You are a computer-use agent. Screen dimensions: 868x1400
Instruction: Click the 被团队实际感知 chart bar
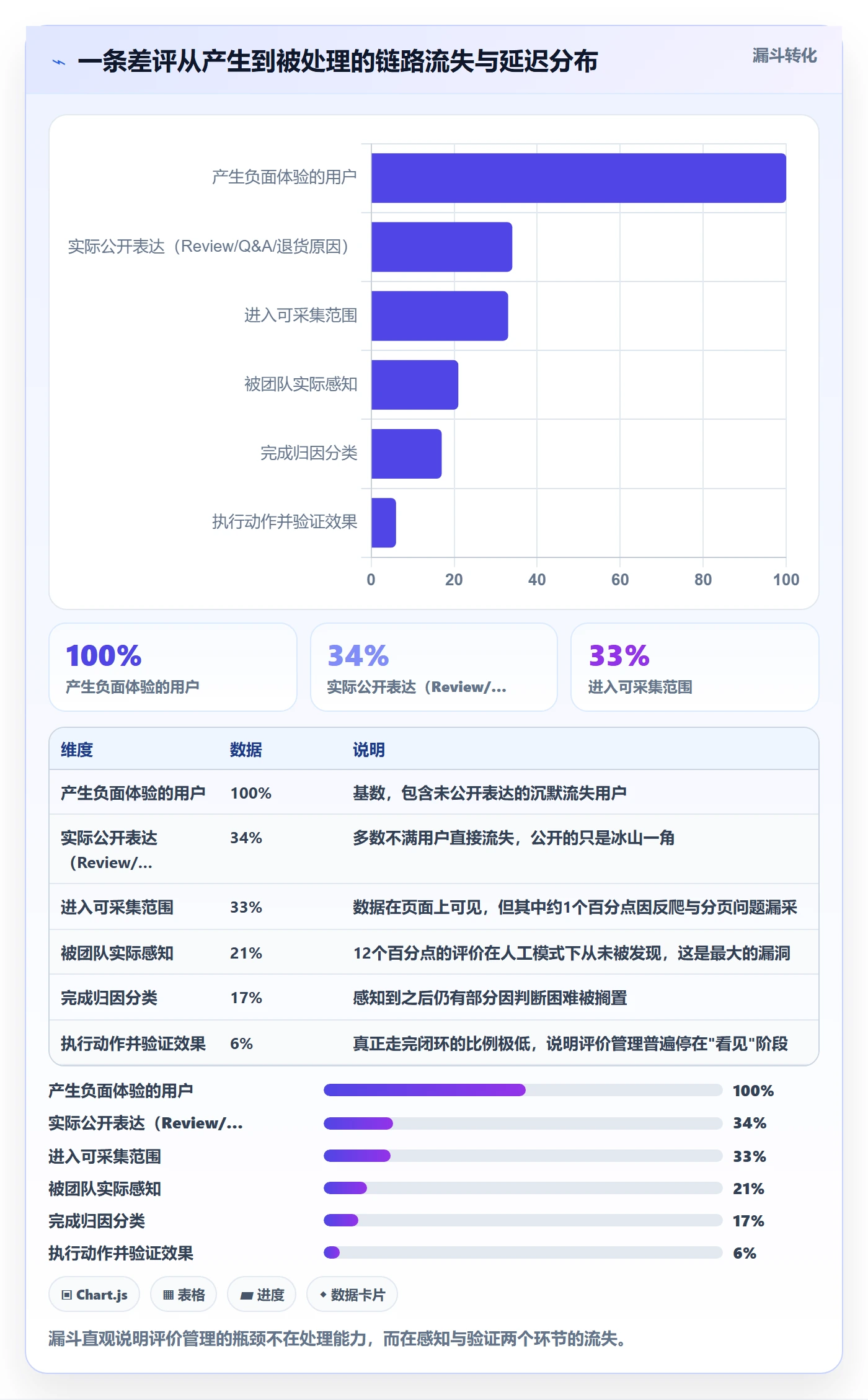[415, 384]
